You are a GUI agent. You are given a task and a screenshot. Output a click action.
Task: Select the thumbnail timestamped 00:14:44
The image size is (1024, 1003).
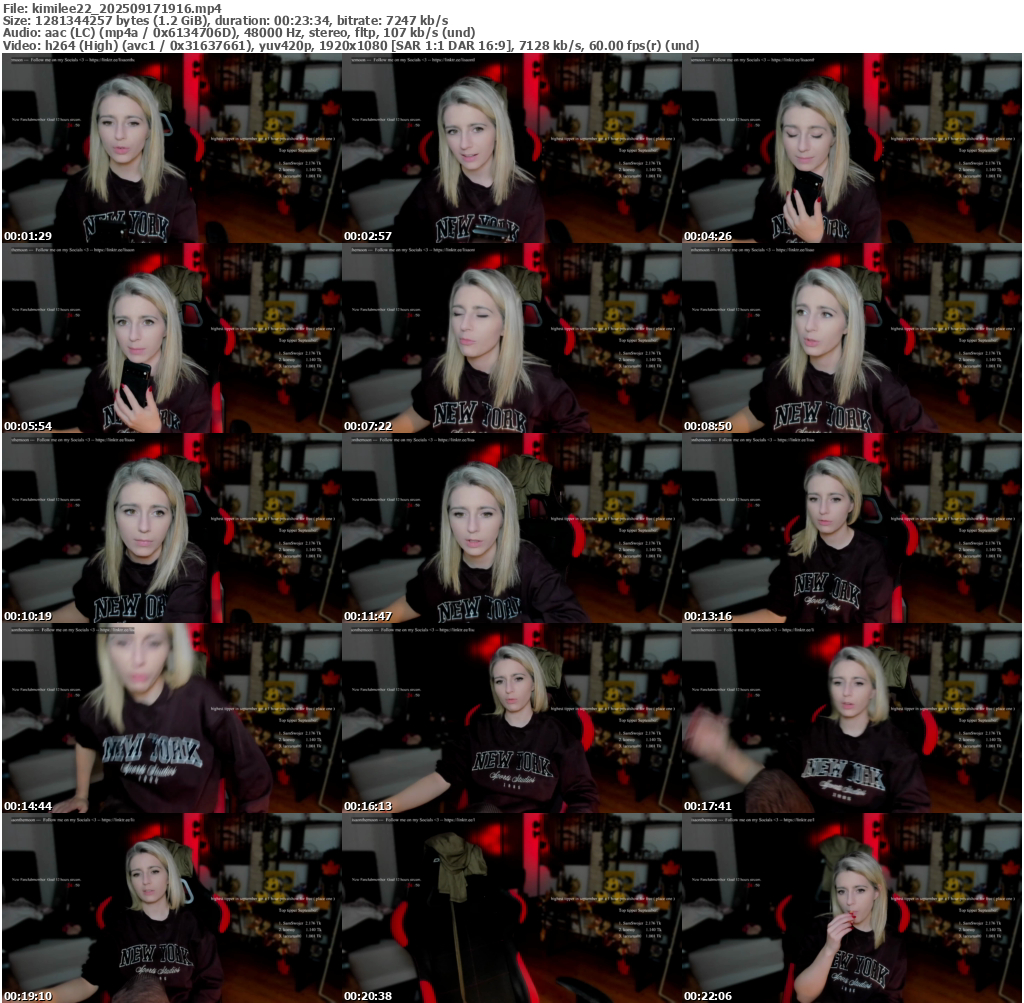tap(171, 718)
